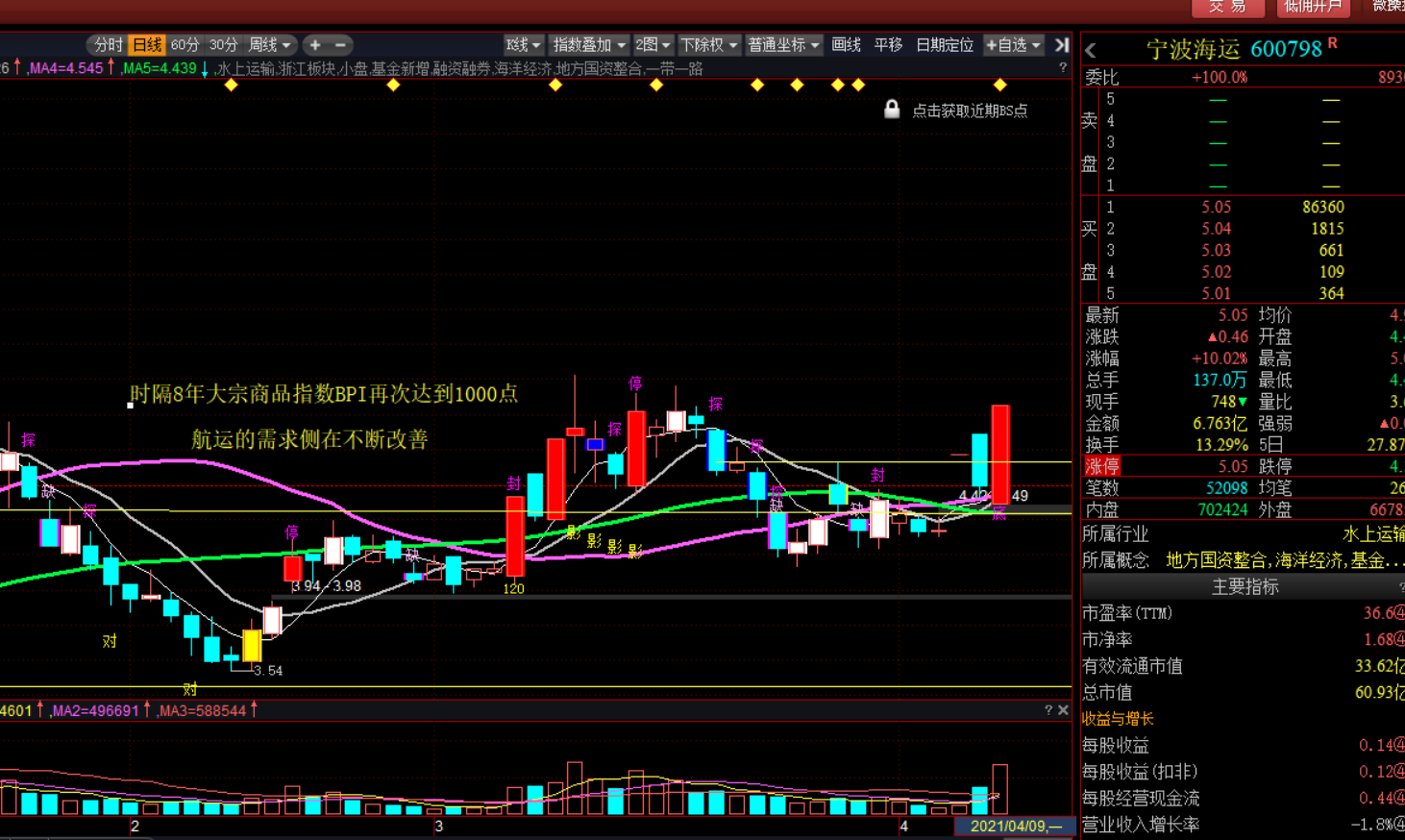Open the 周线 period dropdown
Image resolution: width=1405 pixels, height=840 pixels.
(269, 45)
